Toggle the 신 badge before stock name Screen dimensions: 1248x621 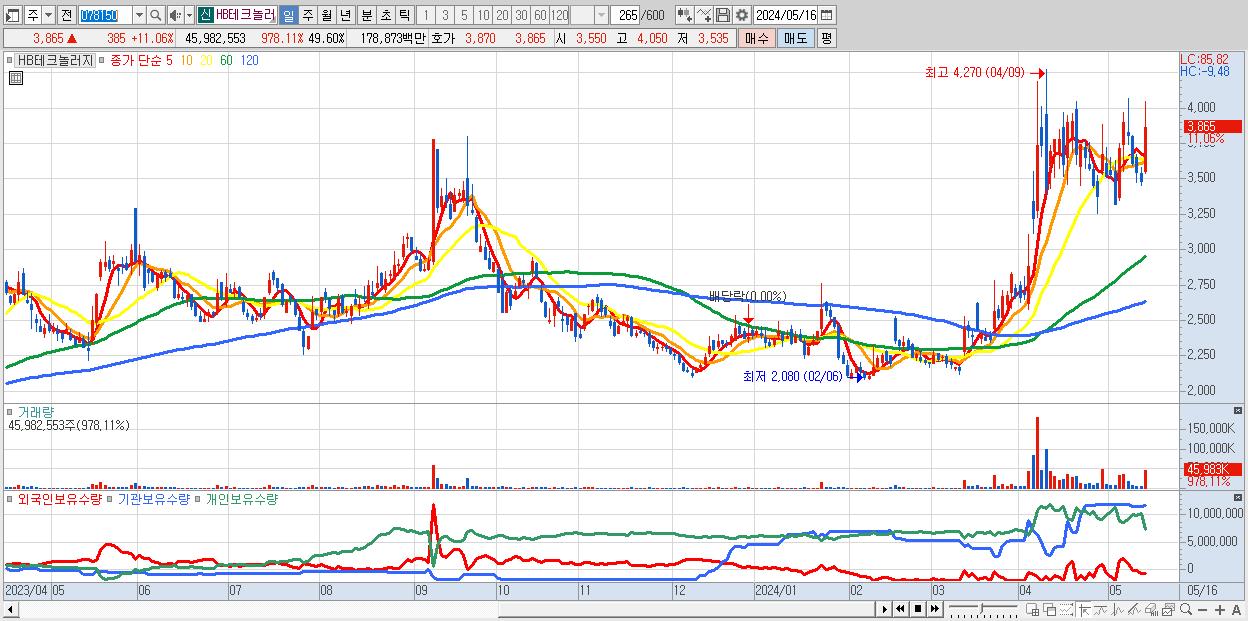pyautogui.click(x=204, y=15)
